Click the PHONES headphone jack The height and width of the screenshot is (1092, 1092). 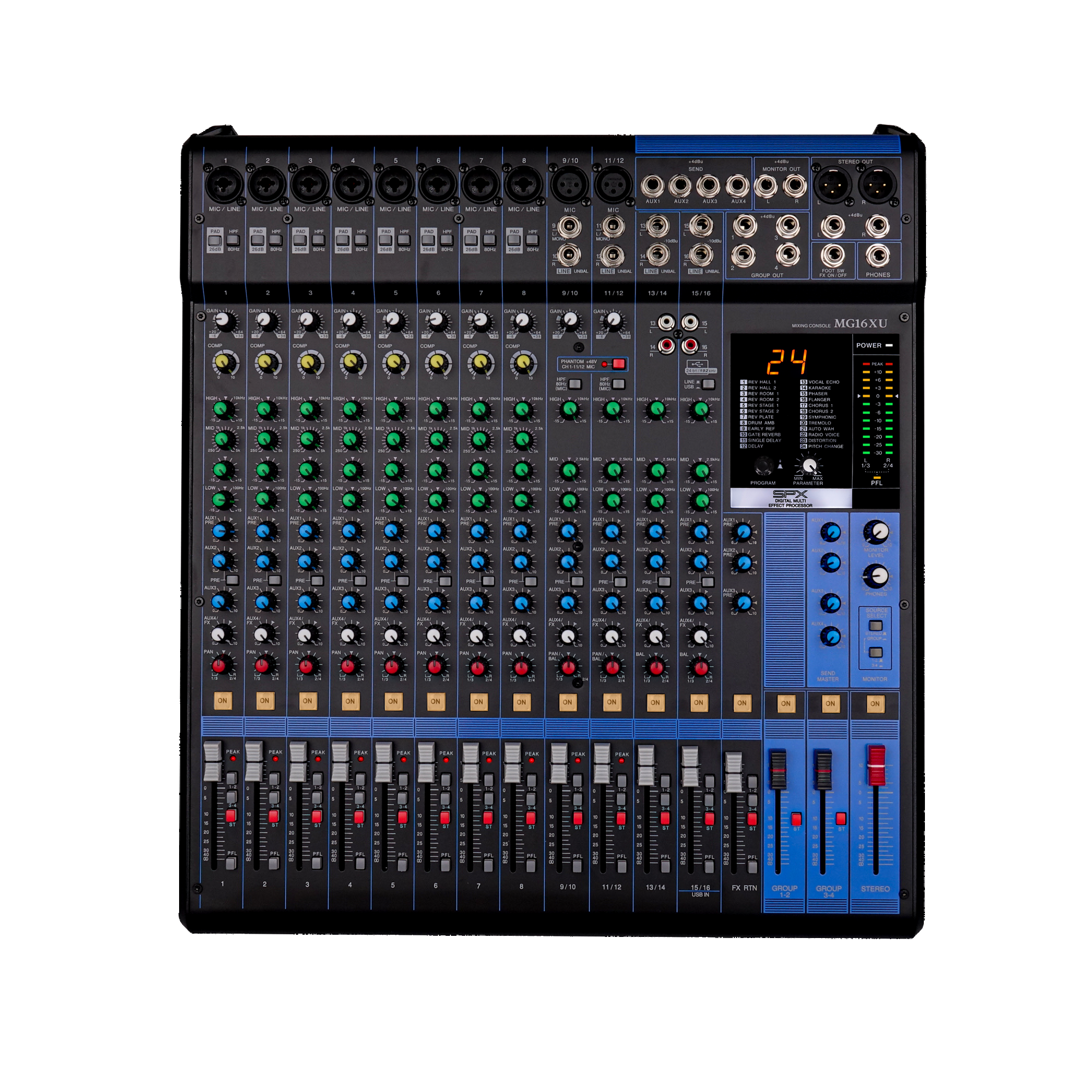coord(877,256)
